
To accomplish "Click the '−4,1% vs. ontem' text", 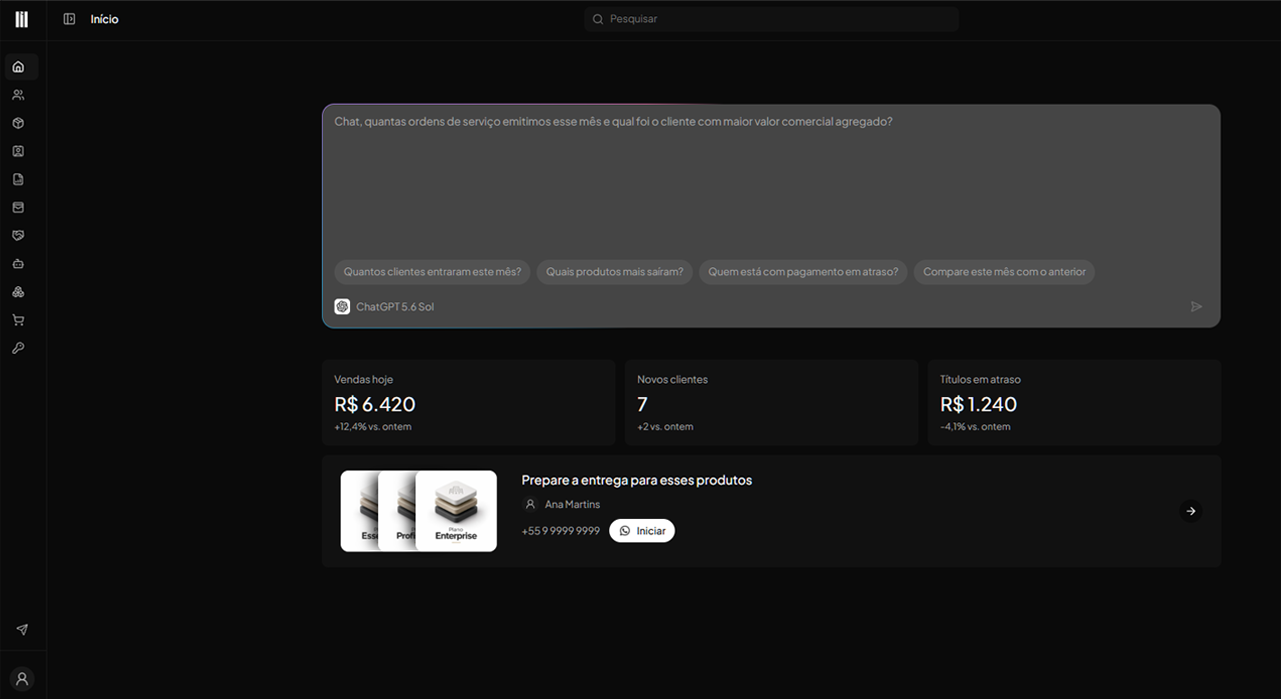I will point(975,427).
